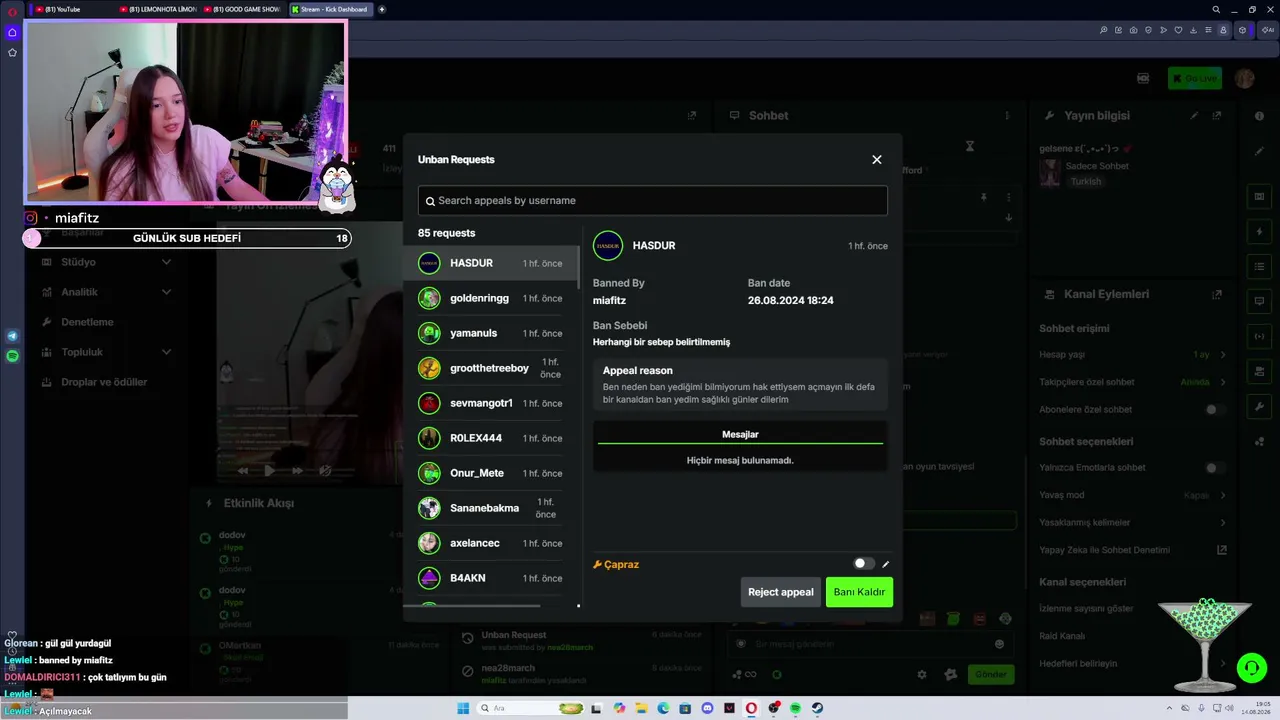Select goldenringg unban request

(x=491, y=298)
